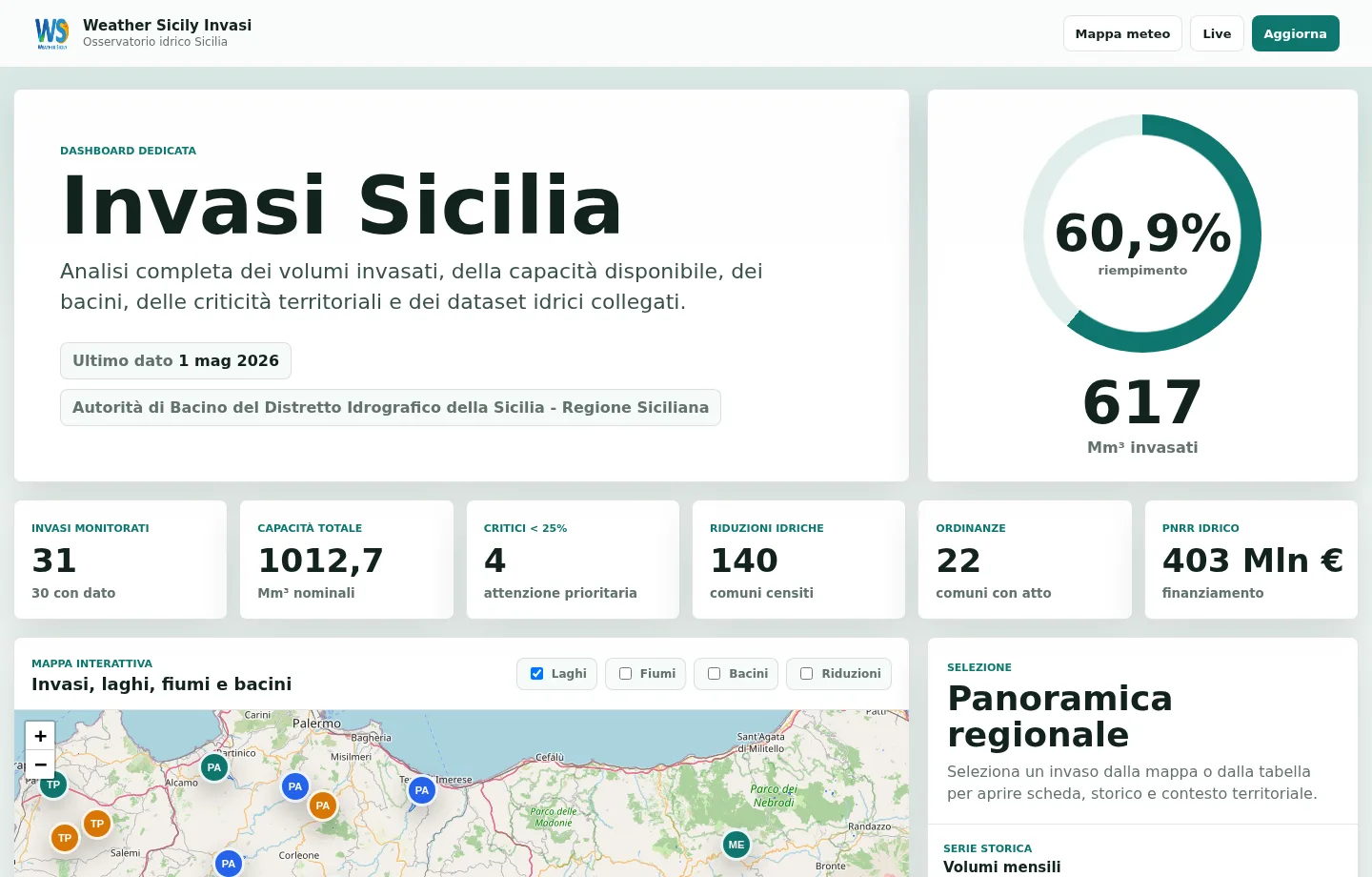Screen dimensions: 1372x877
Task: Click the Aggiorna refresh button
Action: click(1295, 33)
